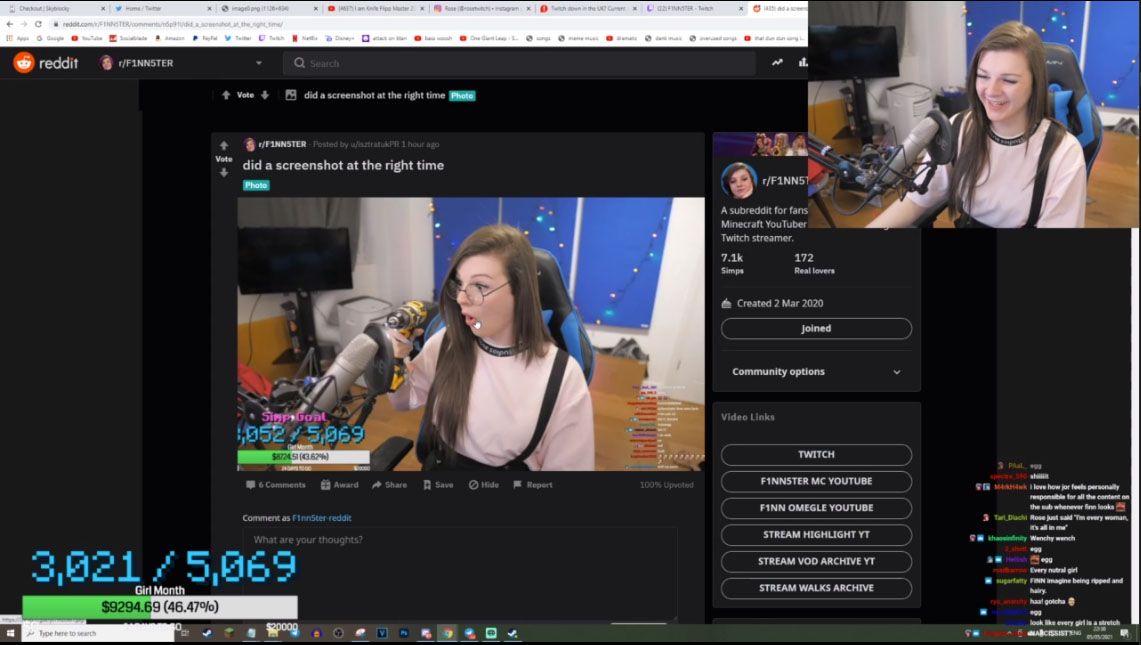The height and width of the screenshot is (645, 1141).
Task: Reload the page with refresh icon
Action: pyautogui.click(x=38, y=24)
